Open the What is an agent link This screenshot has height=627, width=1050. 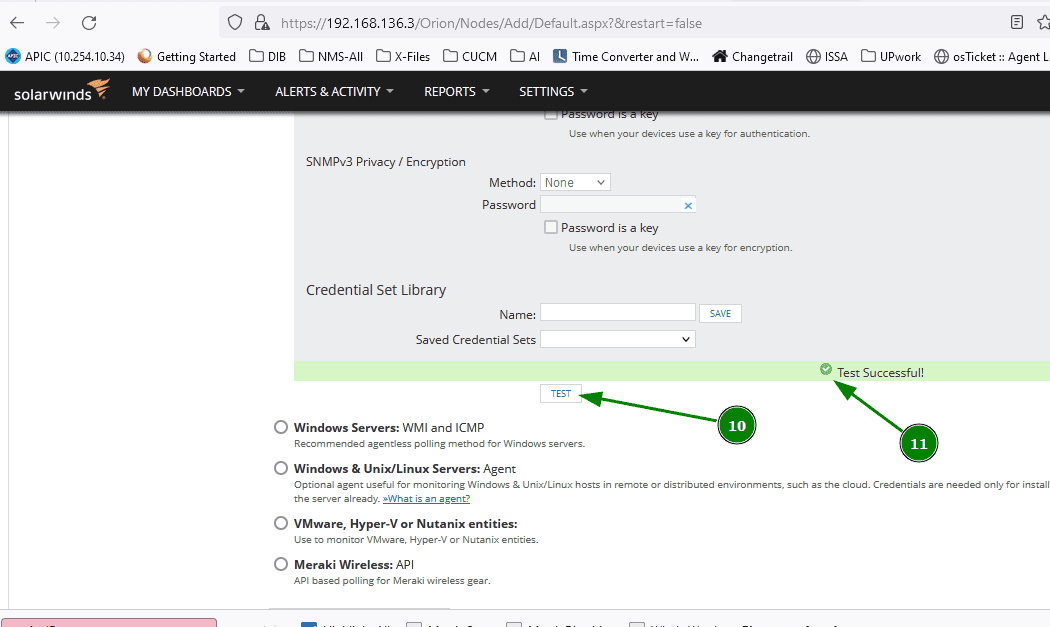426,498
